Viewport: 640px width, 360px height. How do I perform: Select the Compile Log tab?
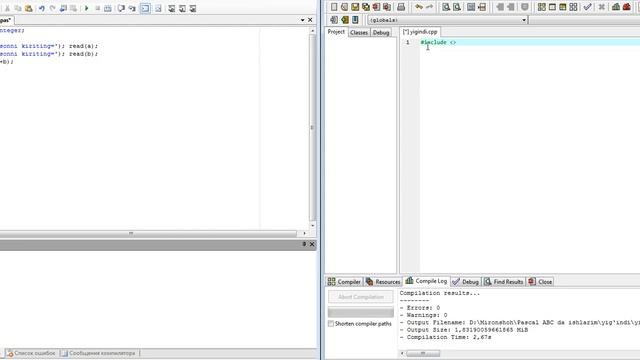[427, 281]
